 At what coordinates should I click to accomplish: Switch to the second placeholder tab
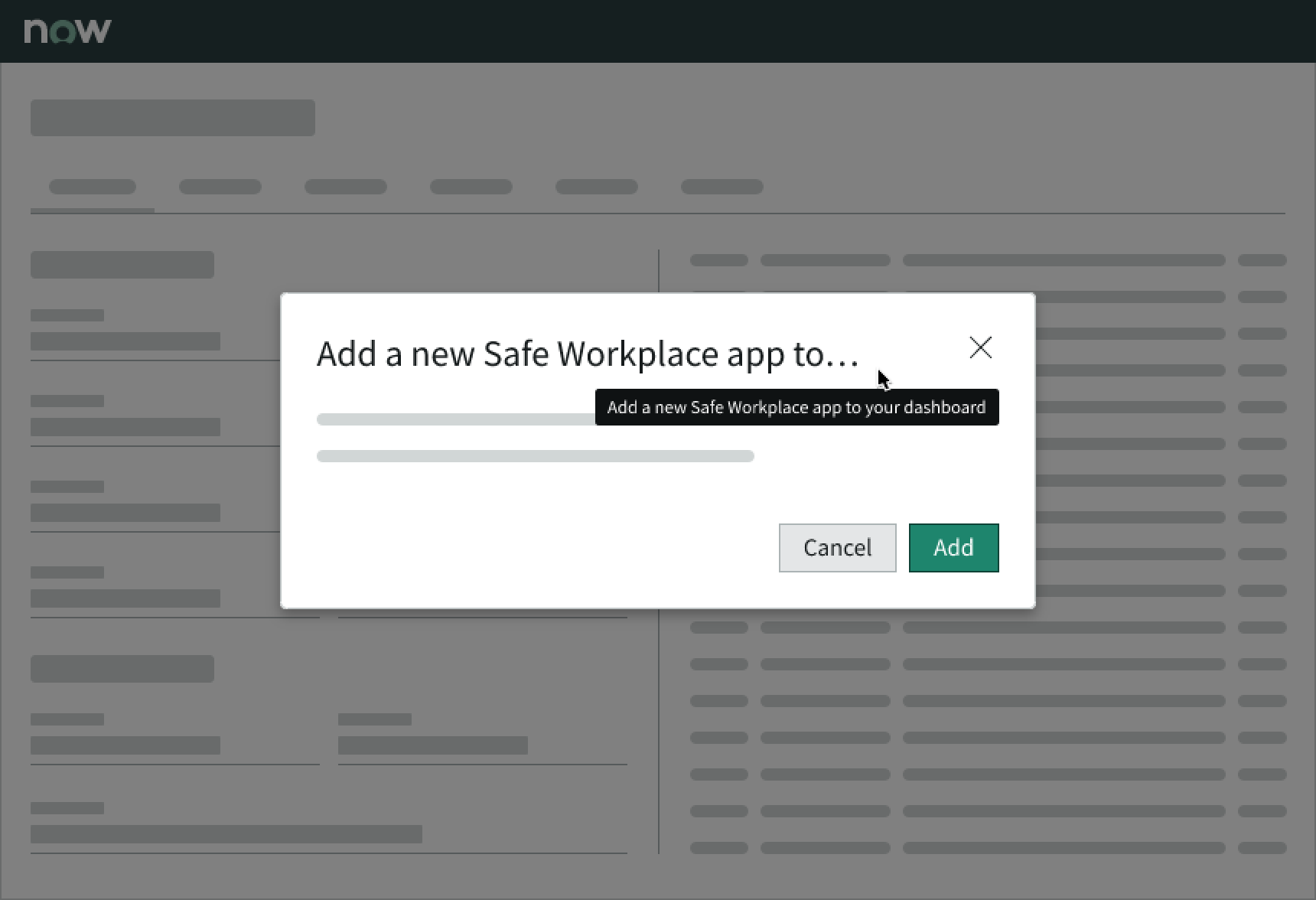point(220,187)
